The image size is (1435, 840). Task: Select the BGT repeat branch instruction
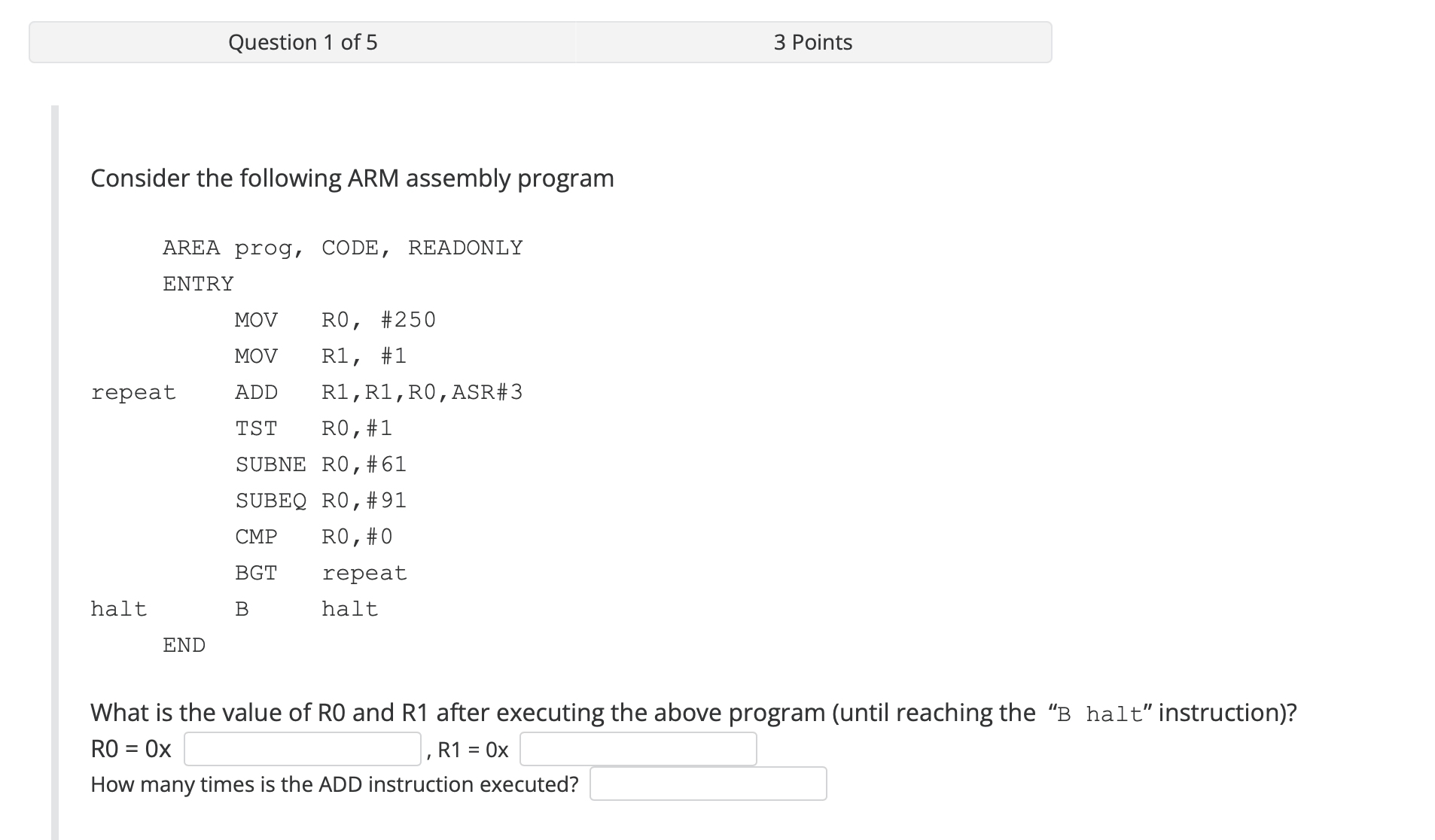[320, 572]
